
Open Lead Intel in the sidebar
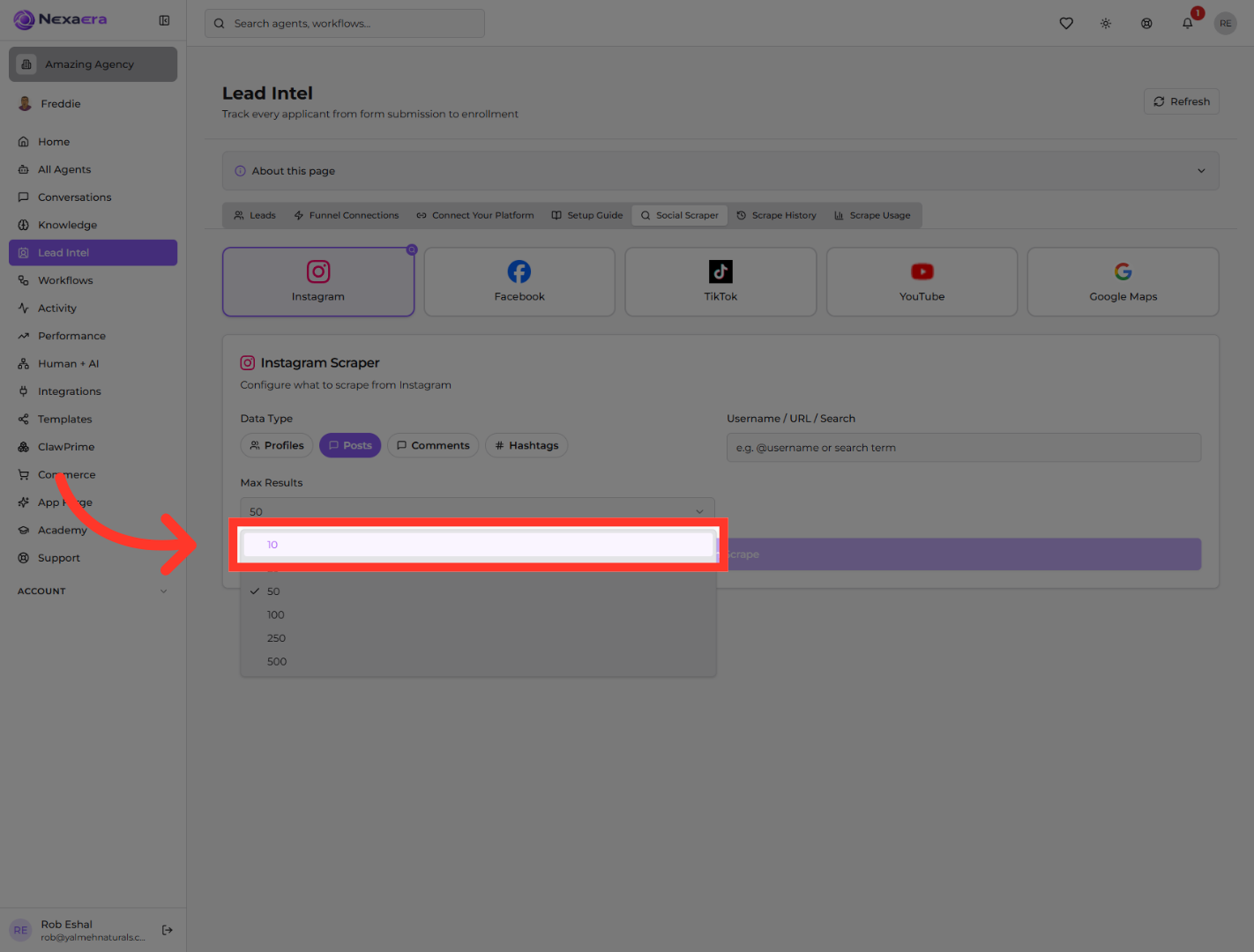point(93,253)
